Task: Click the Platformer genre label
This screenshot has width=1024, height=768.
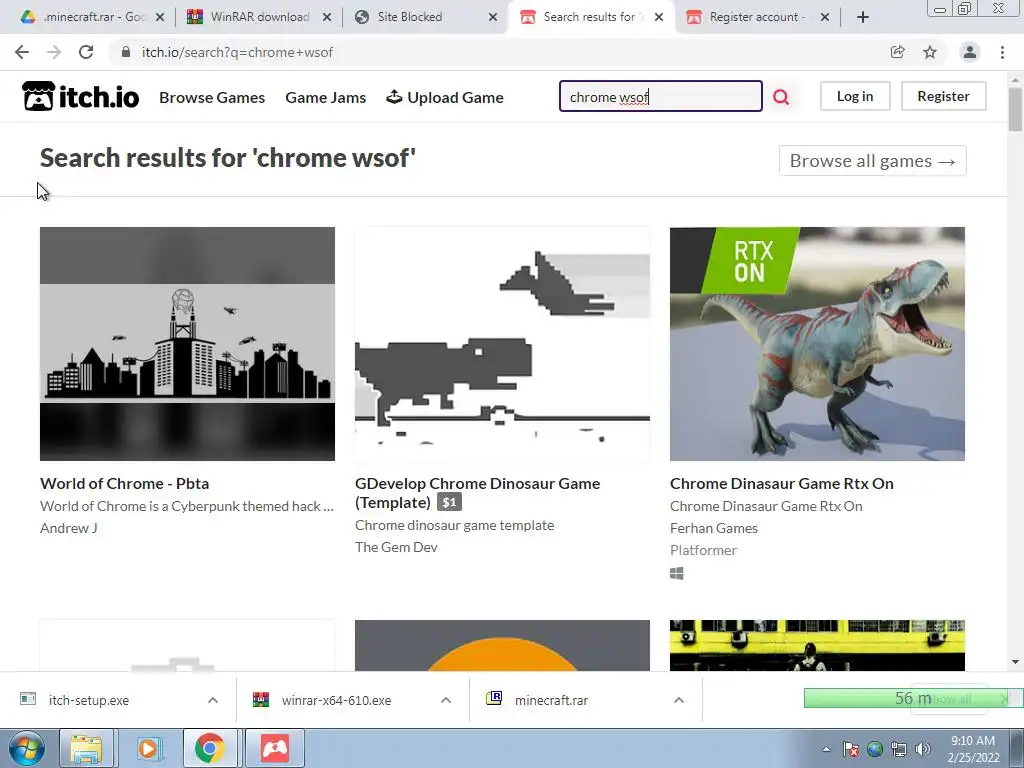Action: [703, 550]
